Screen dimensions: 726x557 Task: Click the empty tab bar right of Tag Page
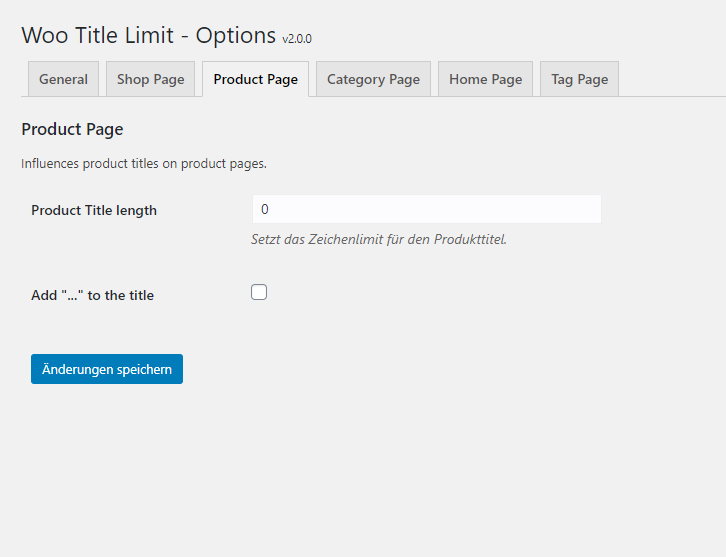[672, 79]
